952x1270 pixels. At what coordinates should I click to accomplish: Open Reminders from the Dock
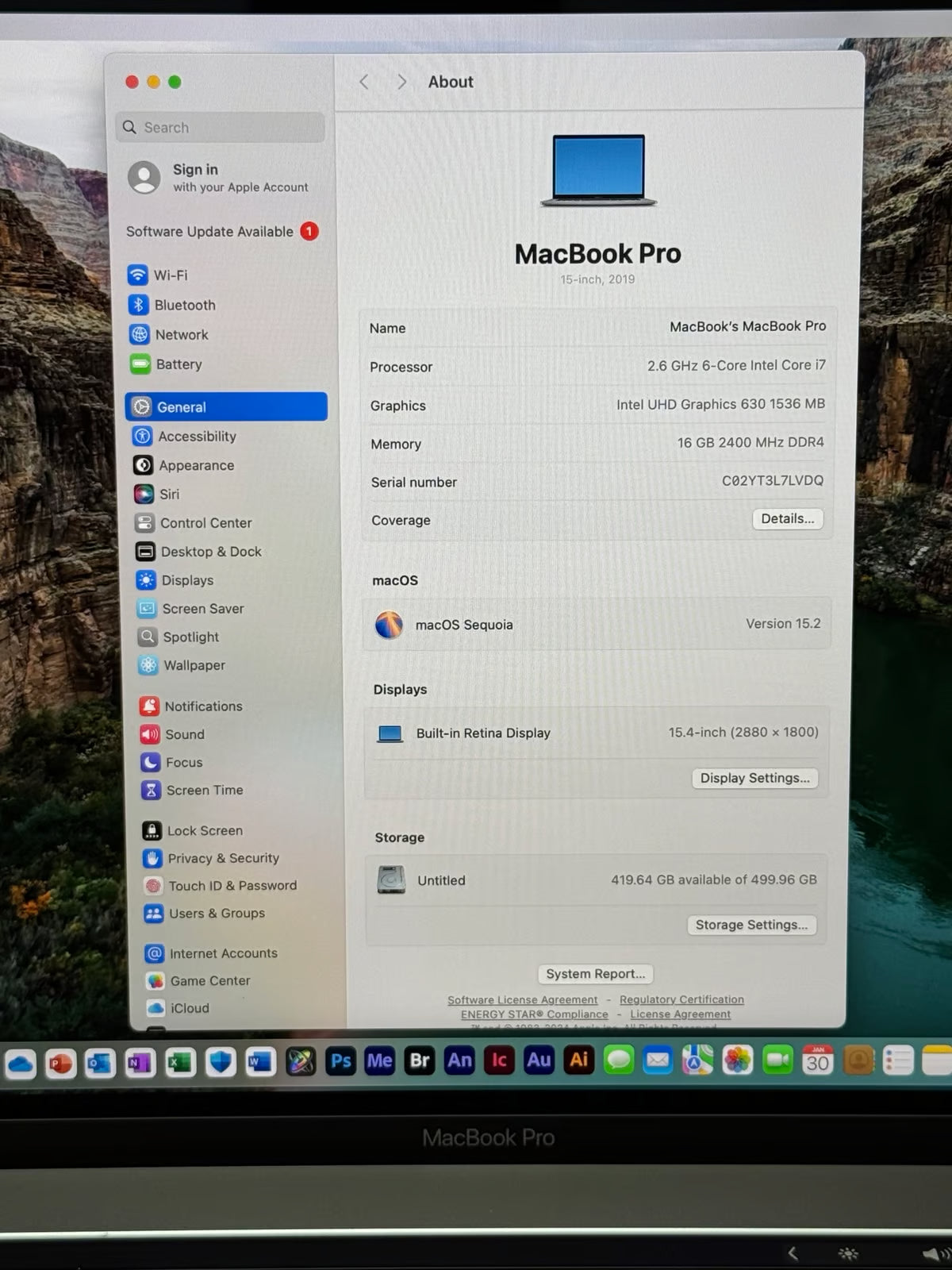[898, 1060]
